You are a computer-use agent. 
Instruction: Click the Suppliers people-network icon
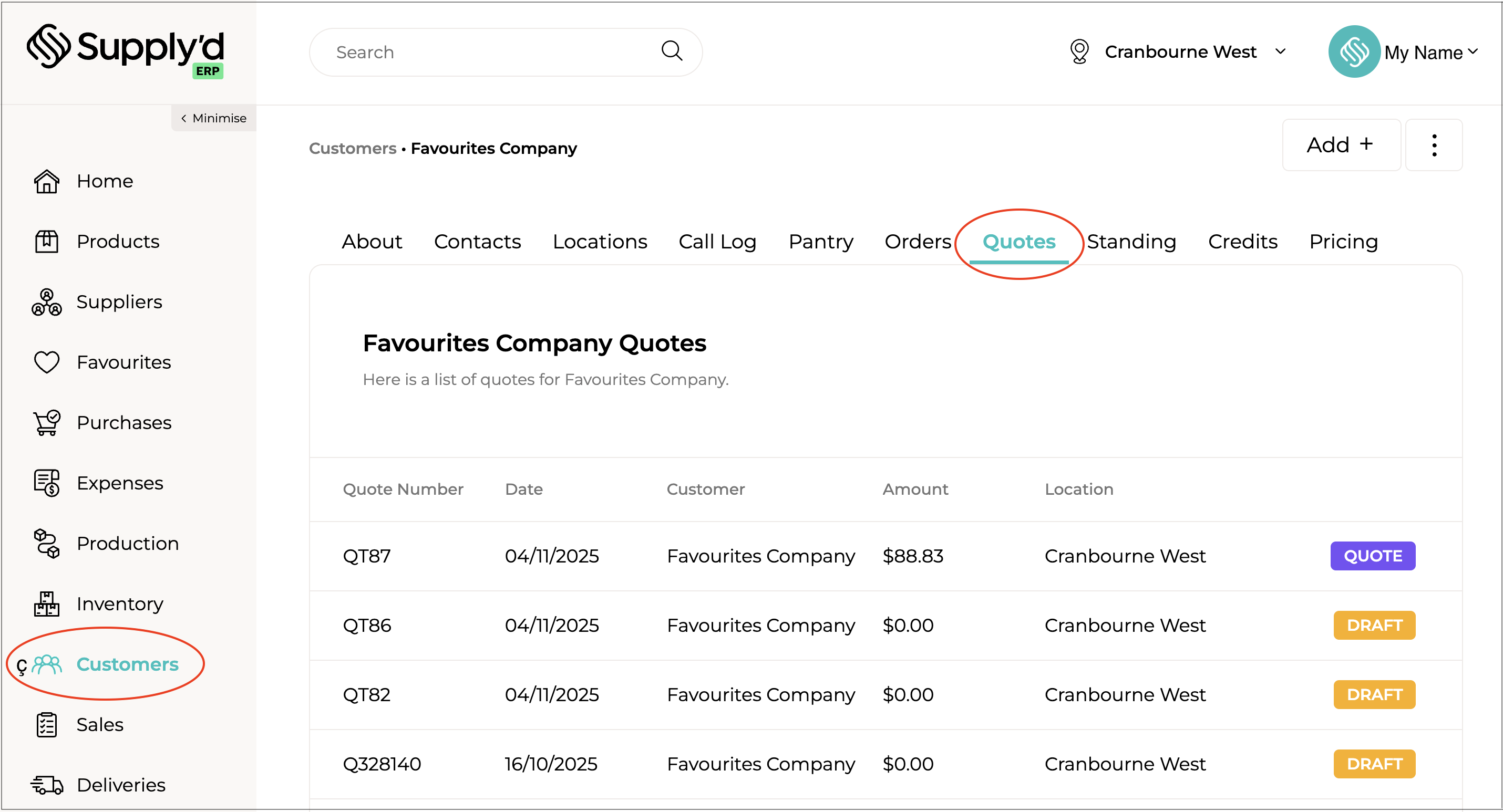(46, 302)
